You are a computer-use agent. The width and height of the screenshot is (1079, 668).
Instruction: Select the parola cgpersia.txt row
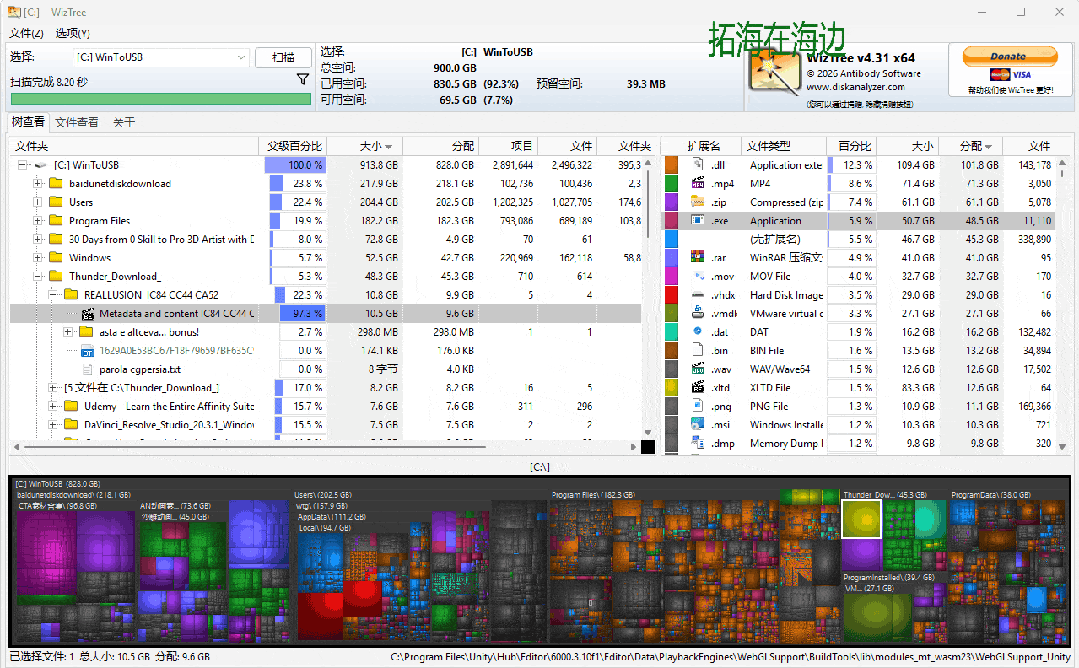325,369
